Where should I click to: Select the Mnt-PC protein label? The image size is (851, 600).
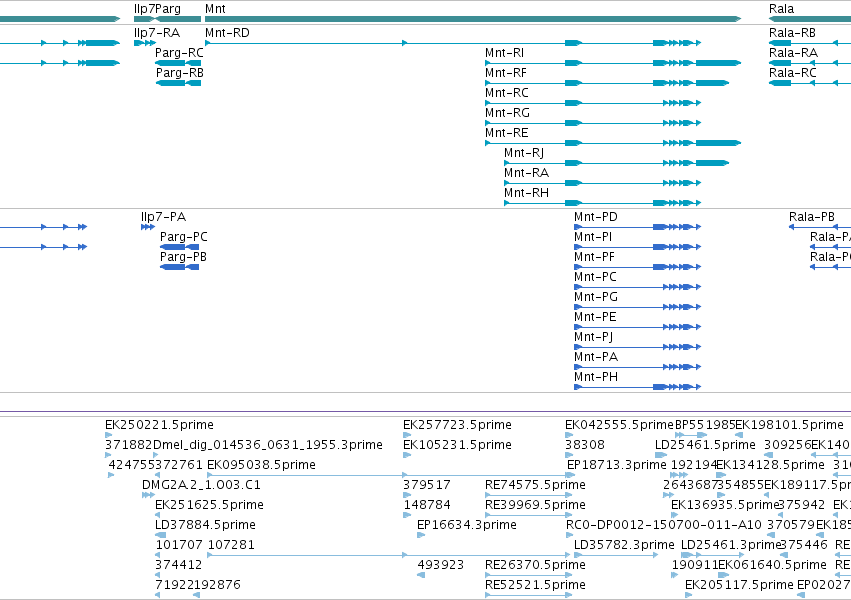click(595, 277)
